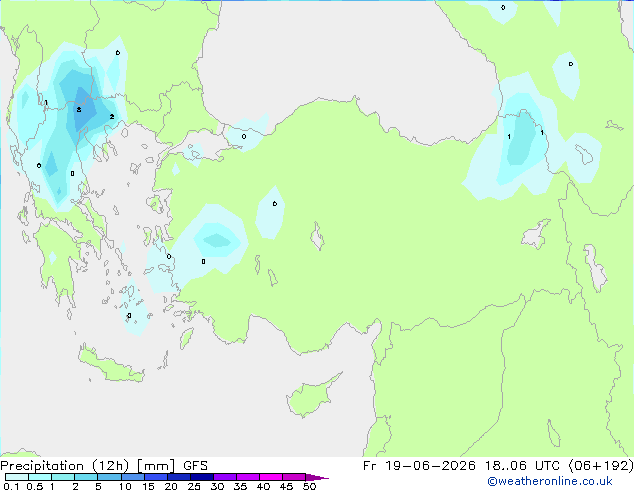Click the legend label '10'
634x490 pixels.
125,486
